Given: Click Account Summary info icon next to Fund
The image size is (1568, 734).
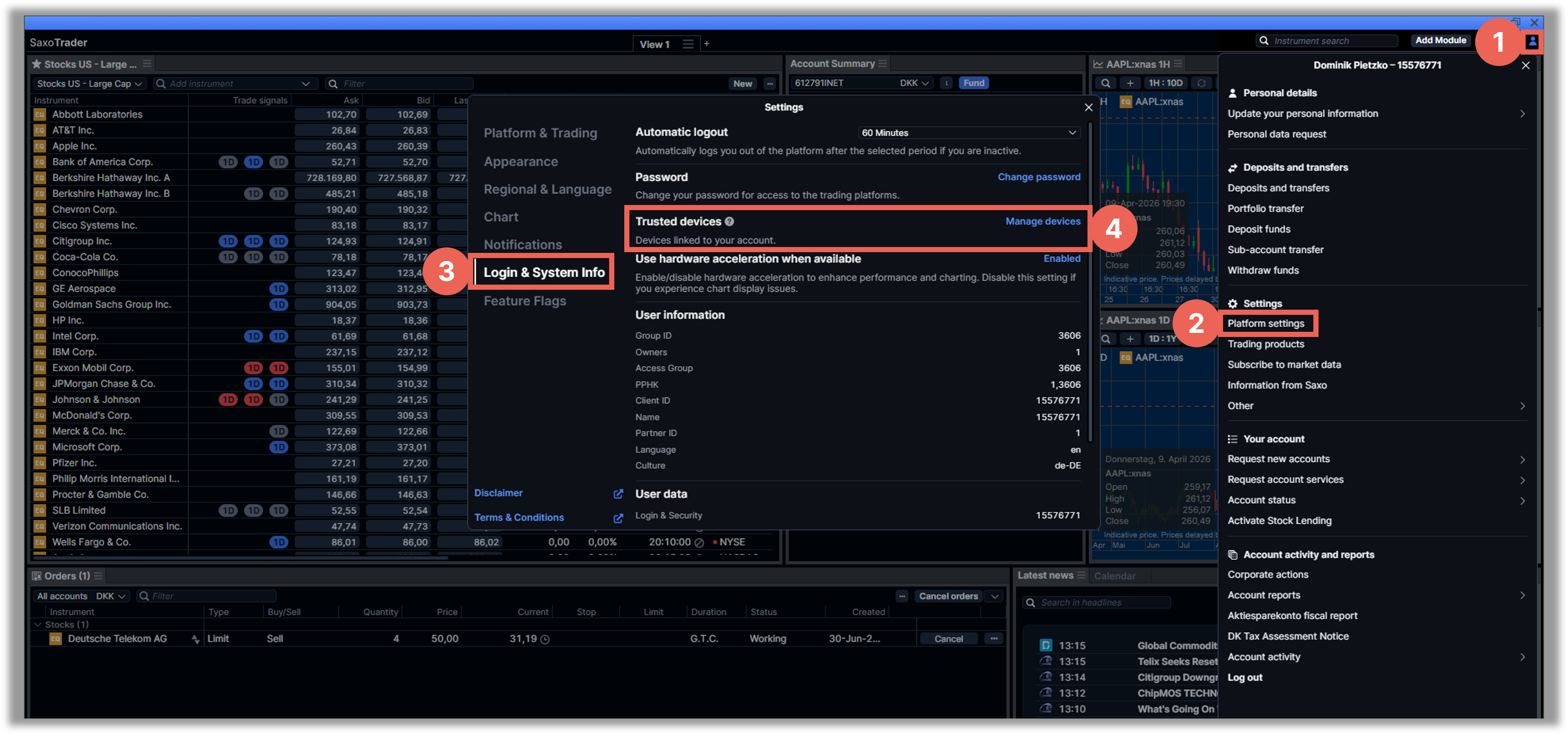Looking at the screenshot, I should click(946, 83).
